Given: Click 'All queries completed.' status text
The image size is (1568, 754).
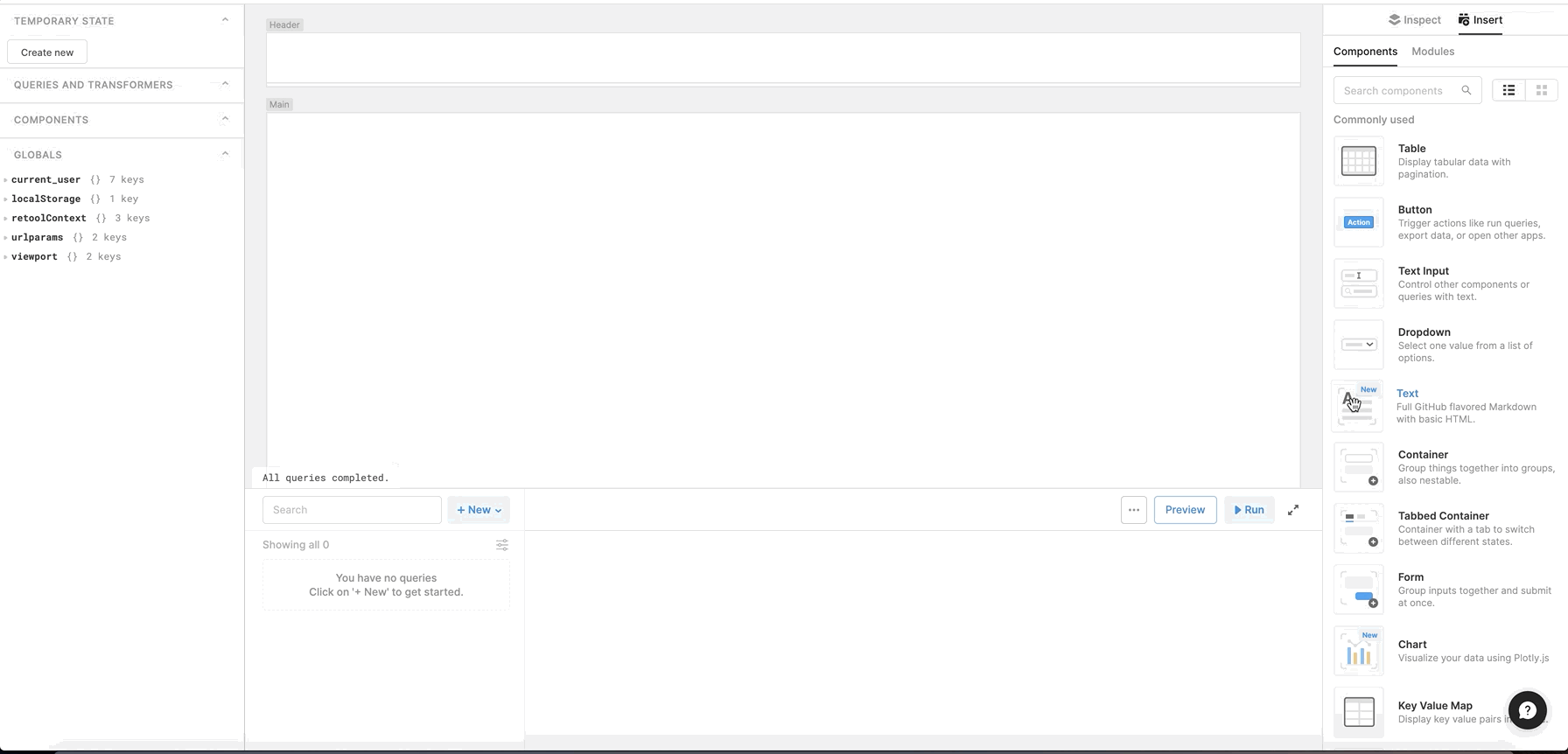Looking at the screenshot, I should click(325, 478).
